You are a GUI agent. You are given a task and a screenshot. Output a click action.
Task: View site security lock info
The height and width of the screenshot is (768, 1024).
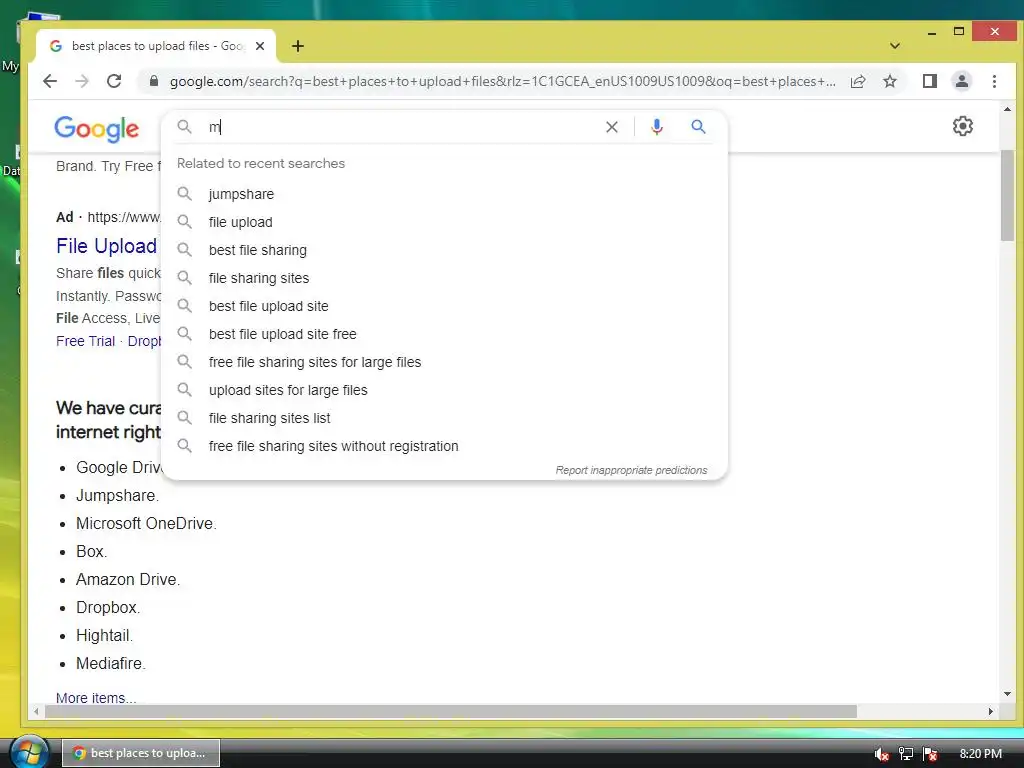[153, 81]
